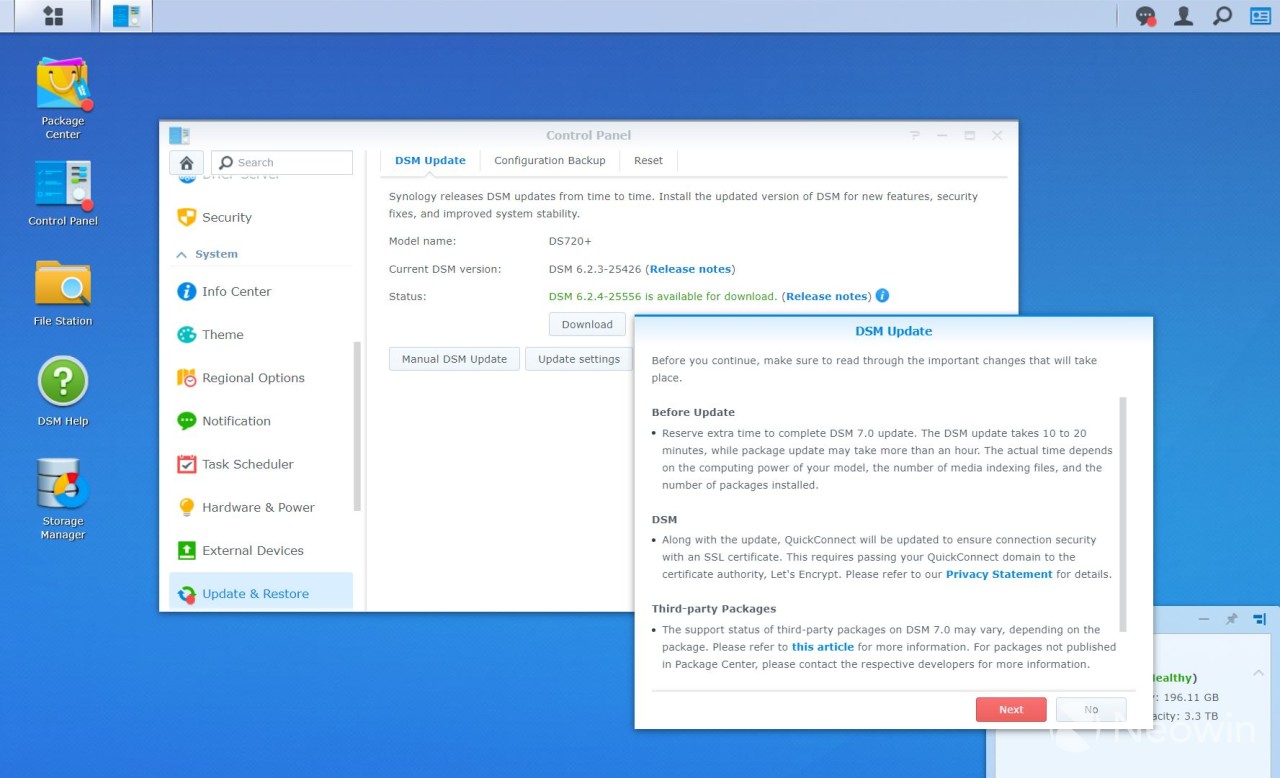
Task: Click the info icon beside status Release notes
Action: [x=882, y=296]
